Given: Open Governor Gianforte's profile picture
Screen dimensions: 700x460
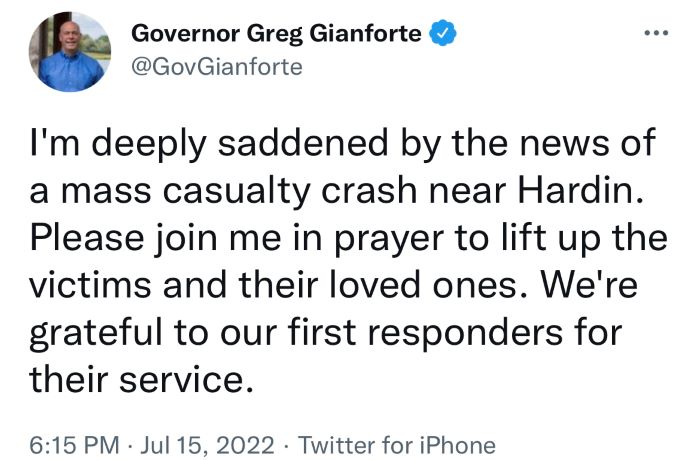Looking at the screenshot, I should pyautogui.click(x=70, y=52).
